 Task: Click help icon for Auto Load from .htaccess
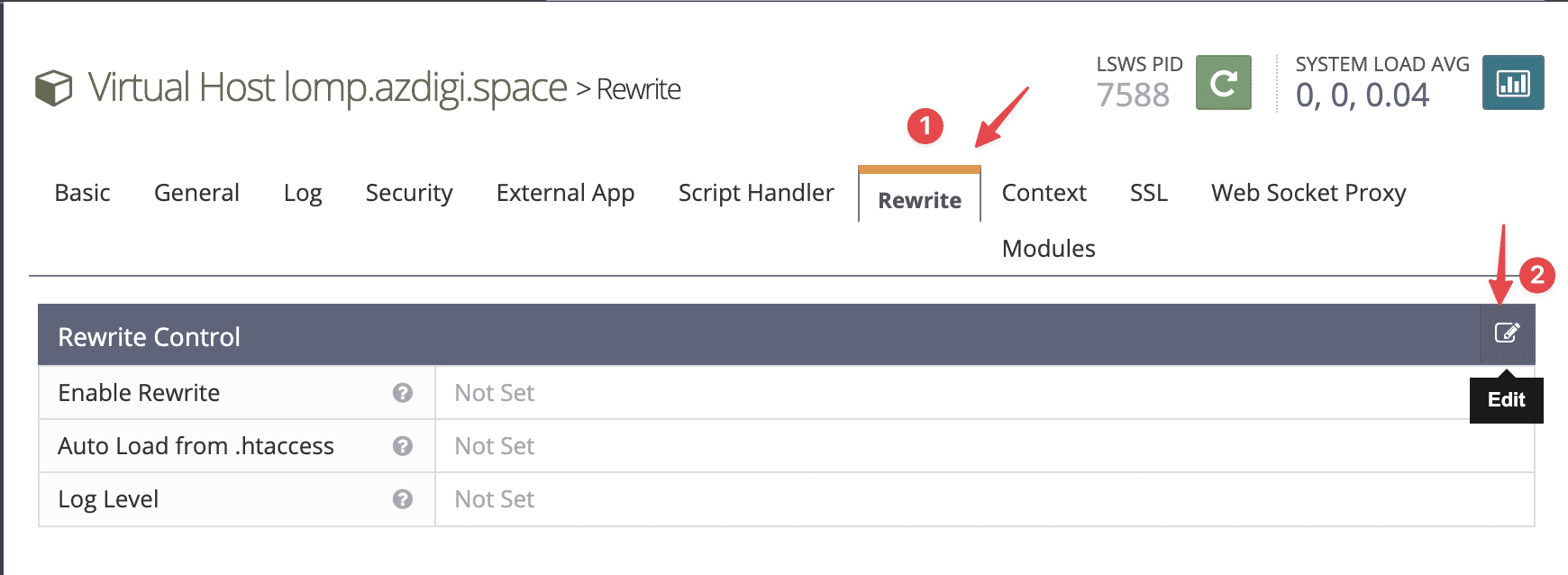(403, 446)
